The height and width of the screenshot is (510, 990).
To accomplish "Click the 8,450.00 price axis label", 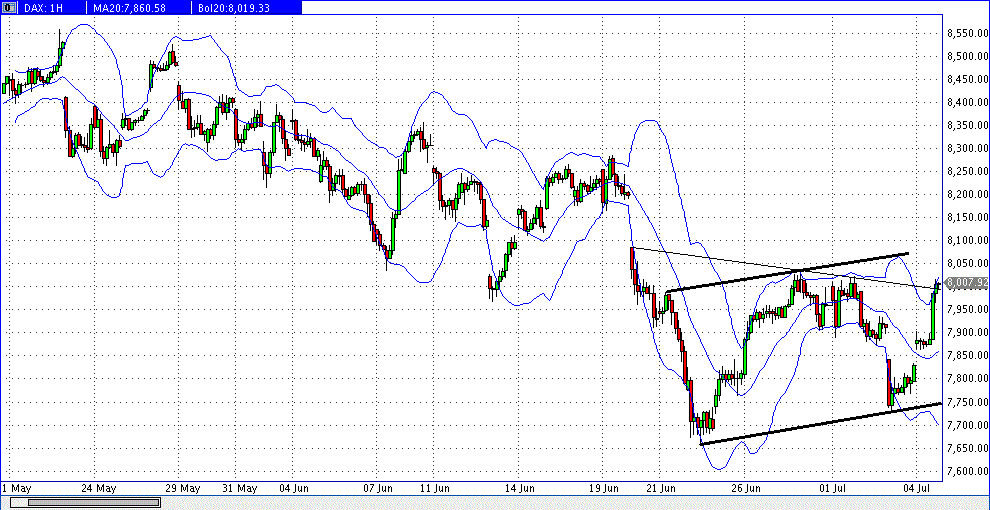I will [968, 79].
